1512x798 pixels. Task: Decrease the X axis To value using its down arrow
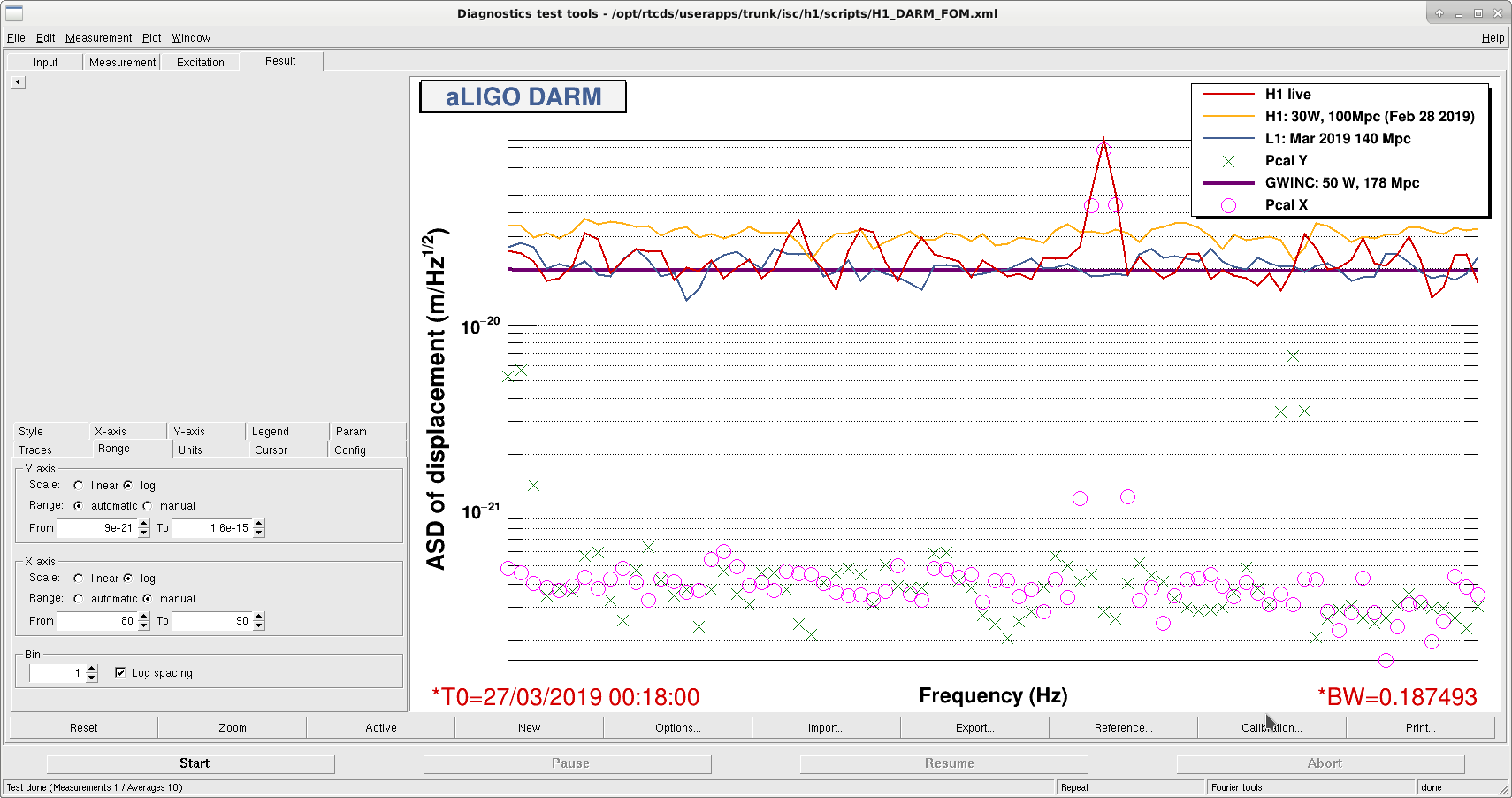coord(259,625)
